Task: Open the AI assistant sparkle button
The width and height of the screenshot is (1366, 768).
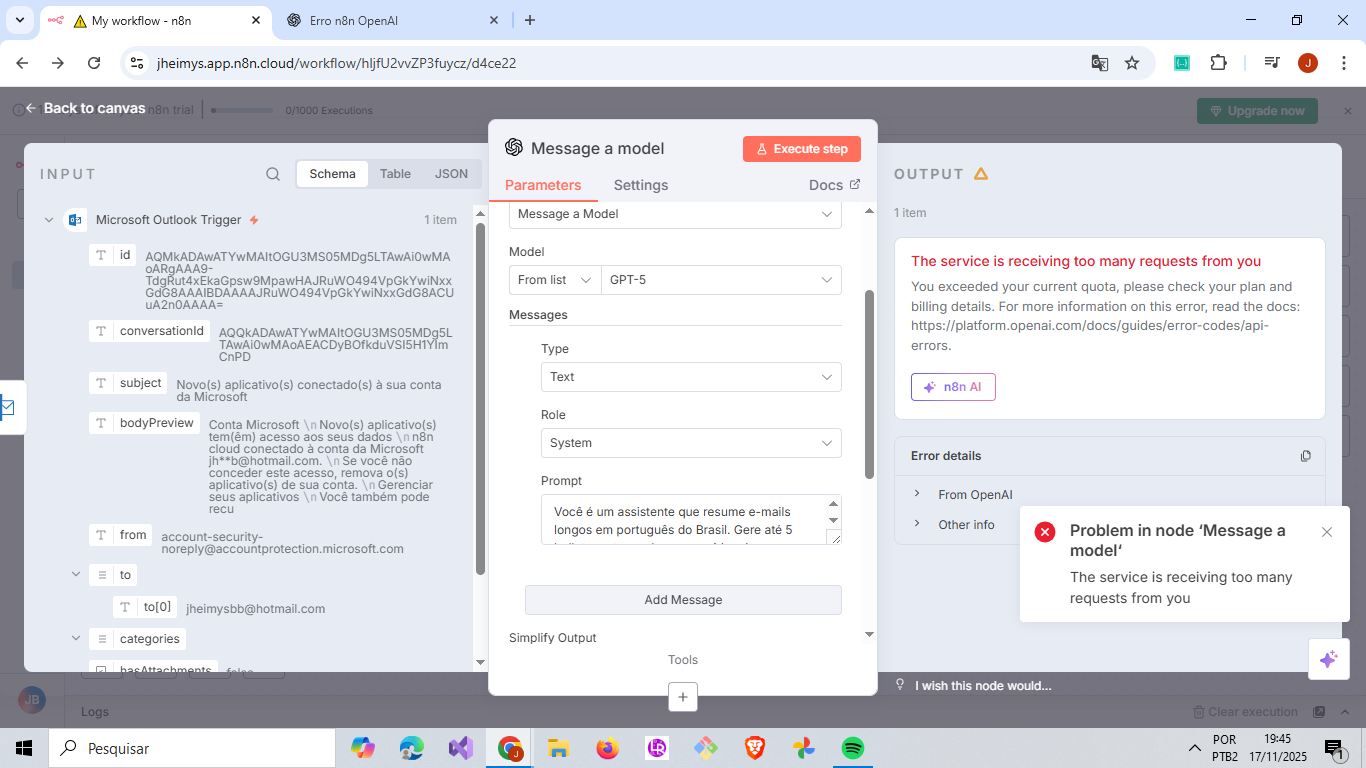Action: coord(1329,659)
